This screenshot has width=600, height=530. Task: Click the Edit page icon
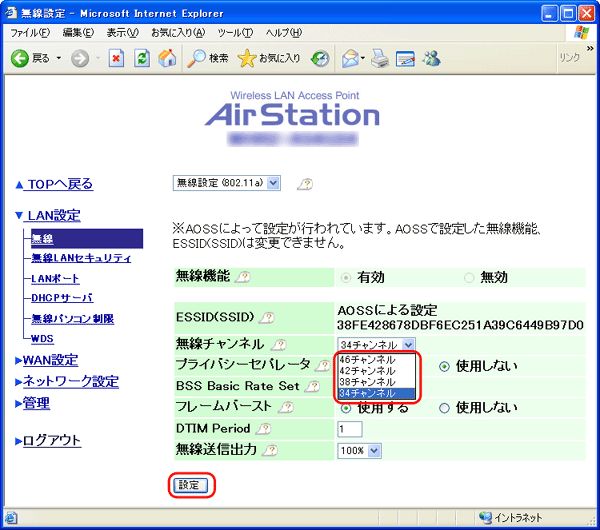click(x=405, y=59)
